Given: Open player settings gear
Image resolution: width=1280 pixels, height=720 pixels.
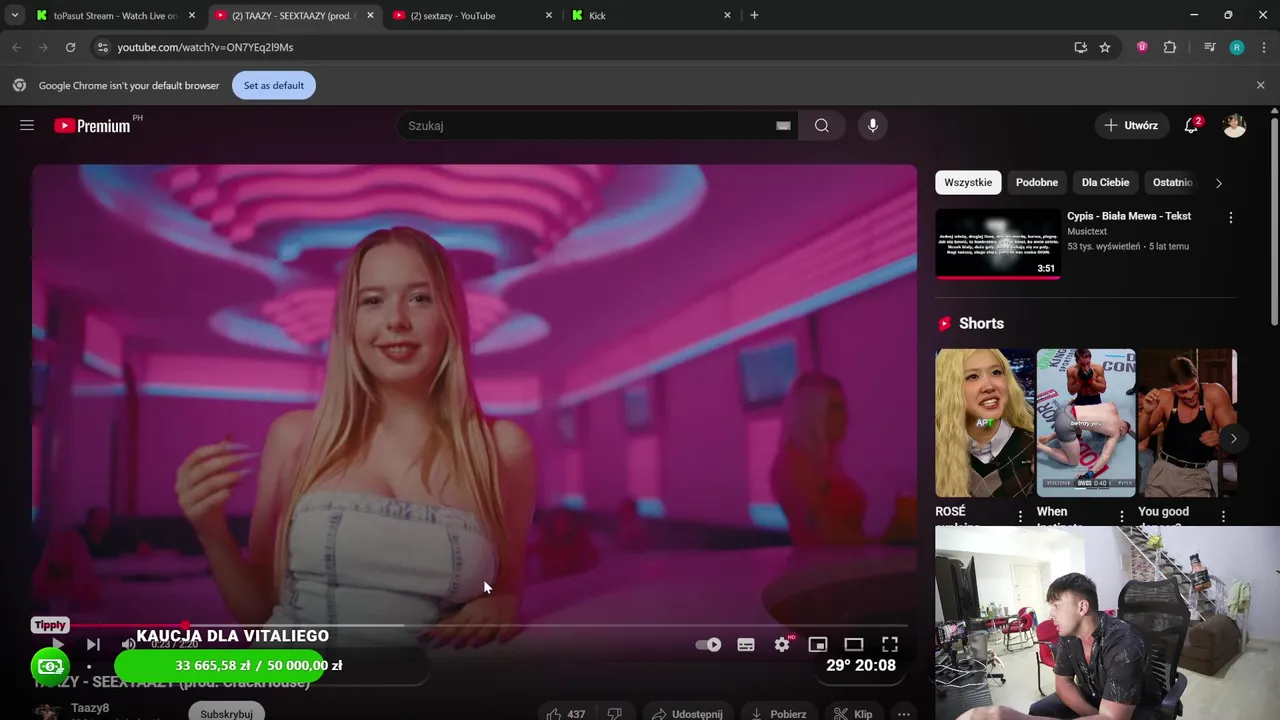Looking at the screenshot, I should tap(782, 645).
